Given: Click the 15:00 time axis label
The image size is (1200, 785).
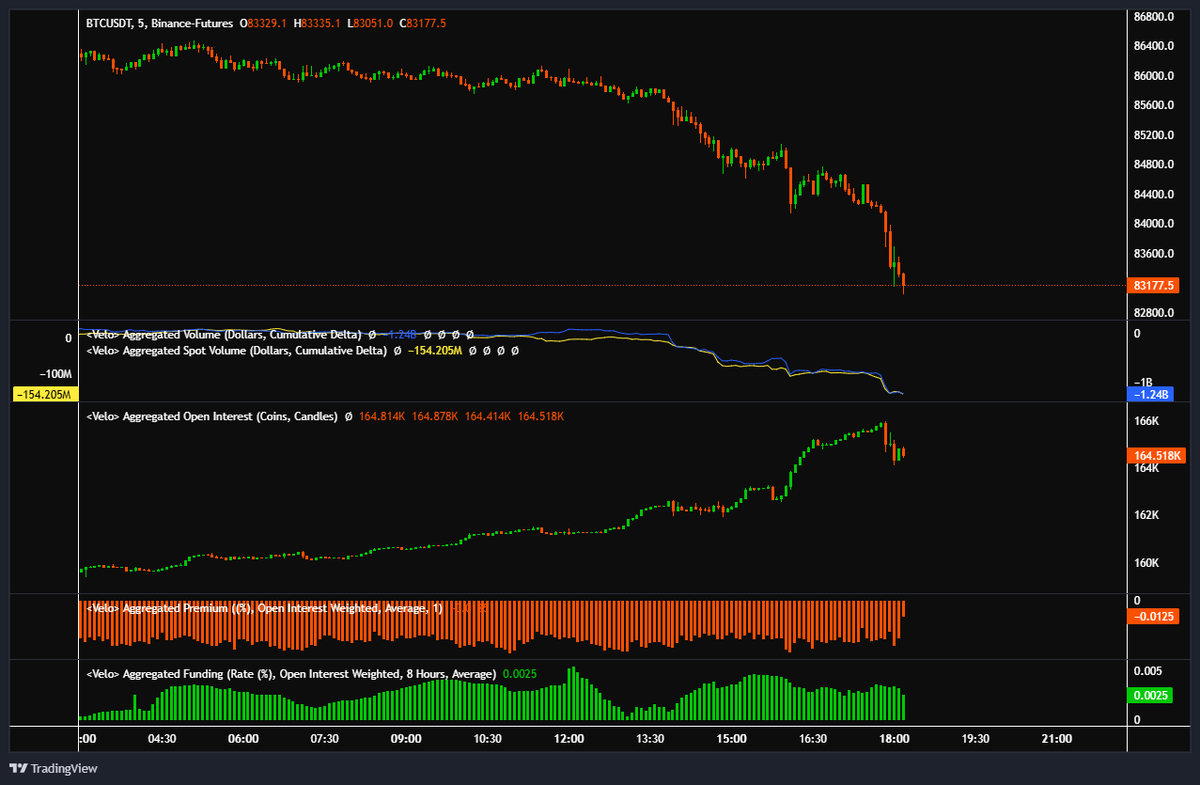Looking at the screenshot, I should pyautogui.click(x=731, y=739).
